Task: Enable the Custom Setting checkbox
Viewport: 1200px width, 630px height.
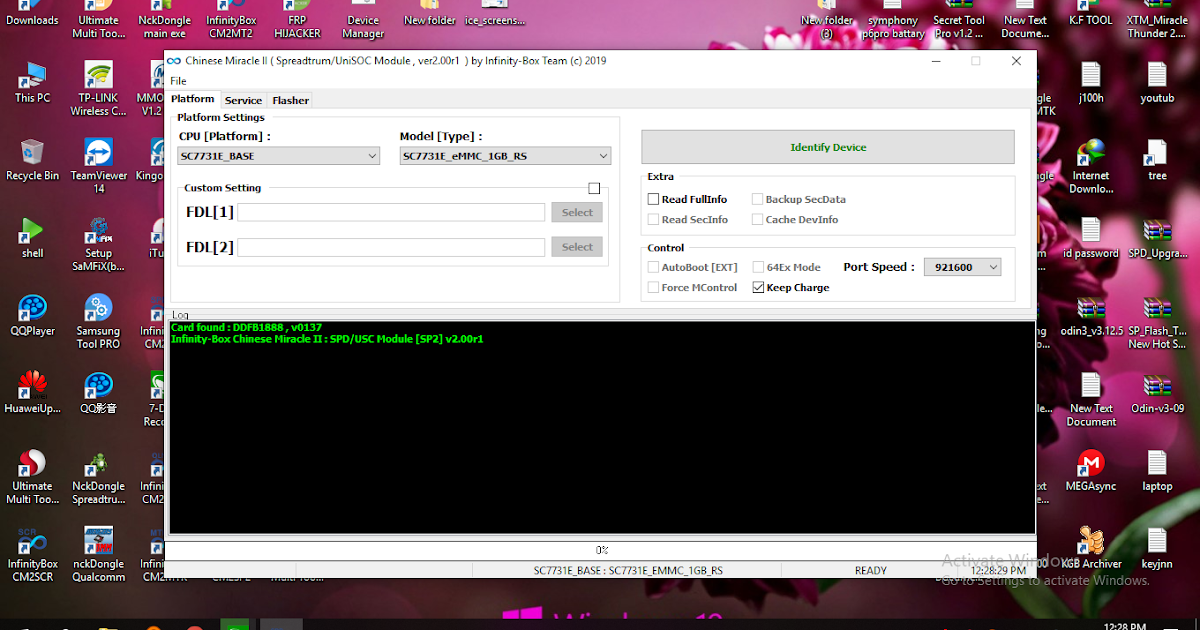Action: coord(594,188)
